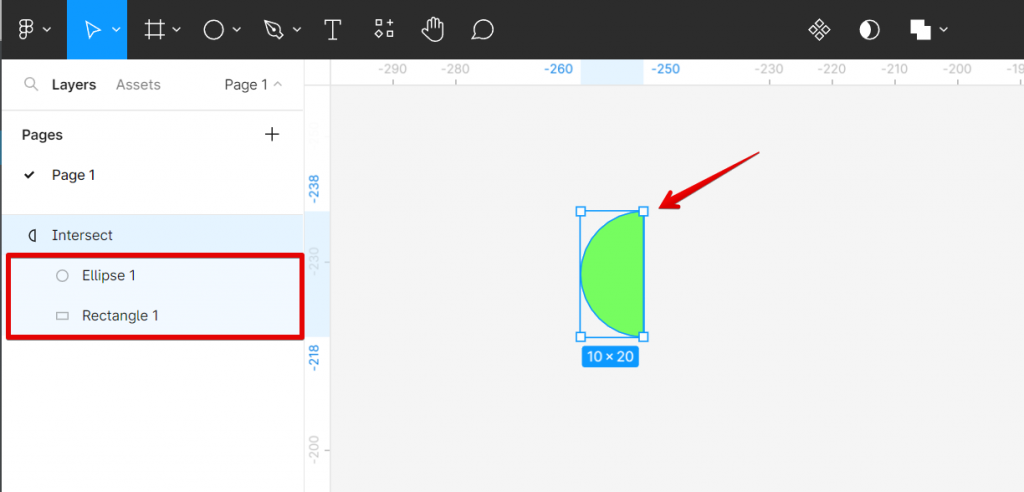Image resolution: width=1024 pixels, height=492 pixels.
Task: Select the Move tool
Action: 92,30
